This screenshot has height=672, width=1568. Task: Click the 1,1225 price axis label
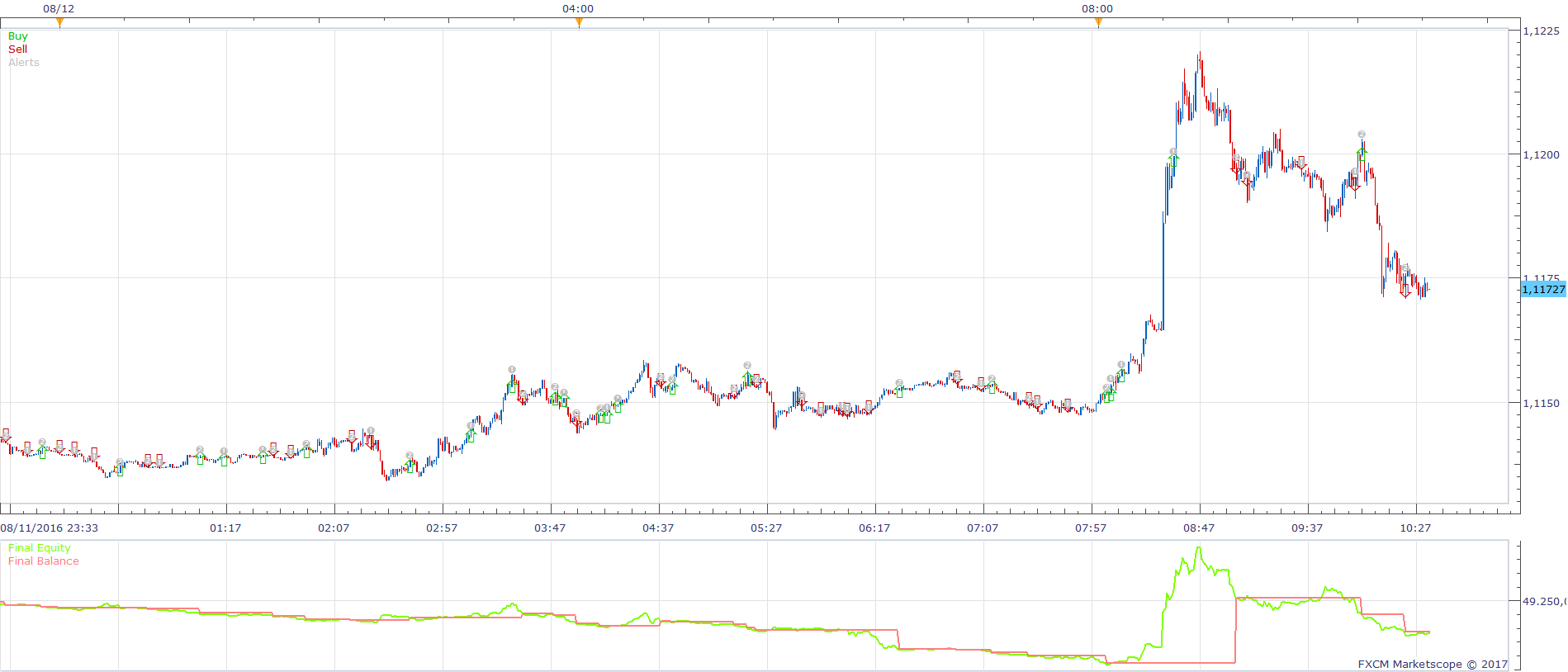tap(1542, 31)
